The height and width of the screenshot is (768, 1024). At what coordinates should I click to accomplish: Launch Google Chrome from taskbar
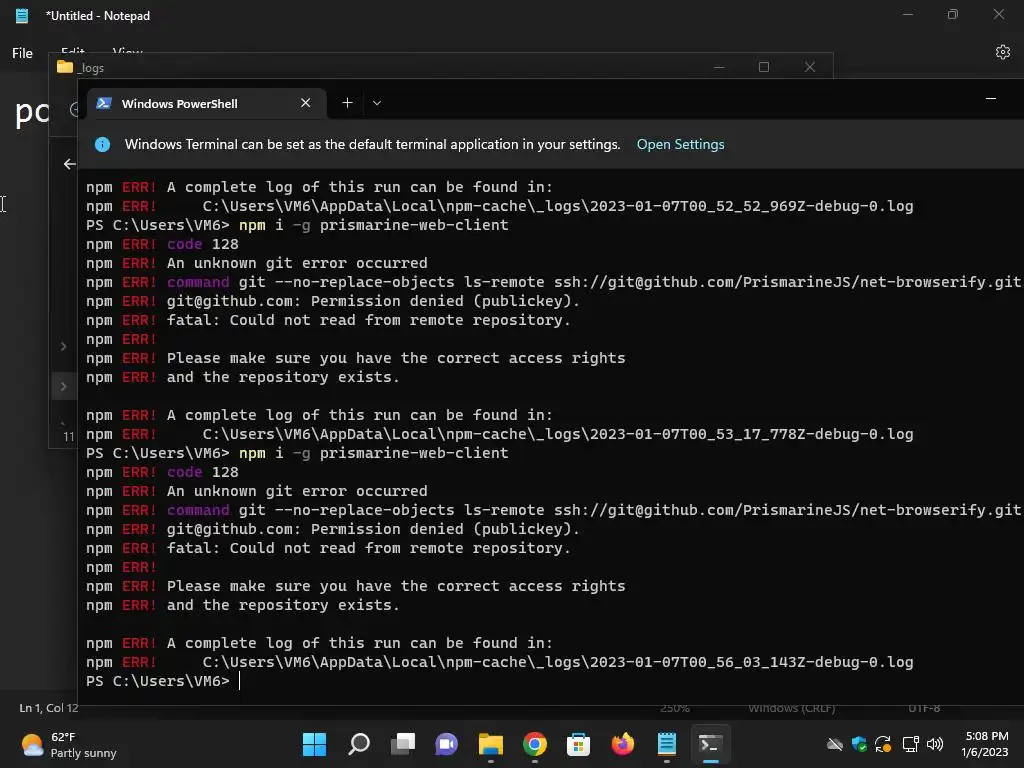coord(535,744)
